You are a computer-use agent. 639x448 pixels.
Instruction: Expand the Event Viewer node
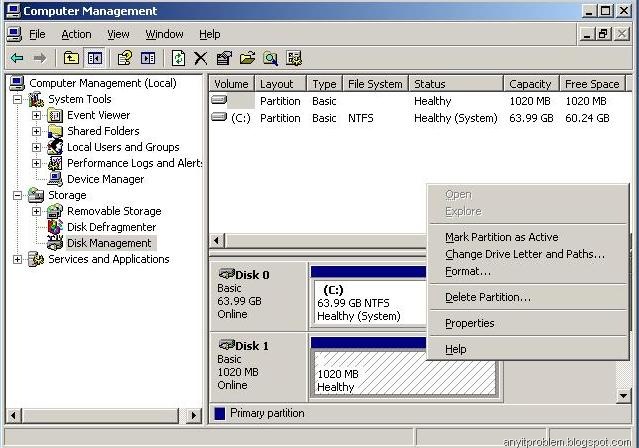(36, 116)
